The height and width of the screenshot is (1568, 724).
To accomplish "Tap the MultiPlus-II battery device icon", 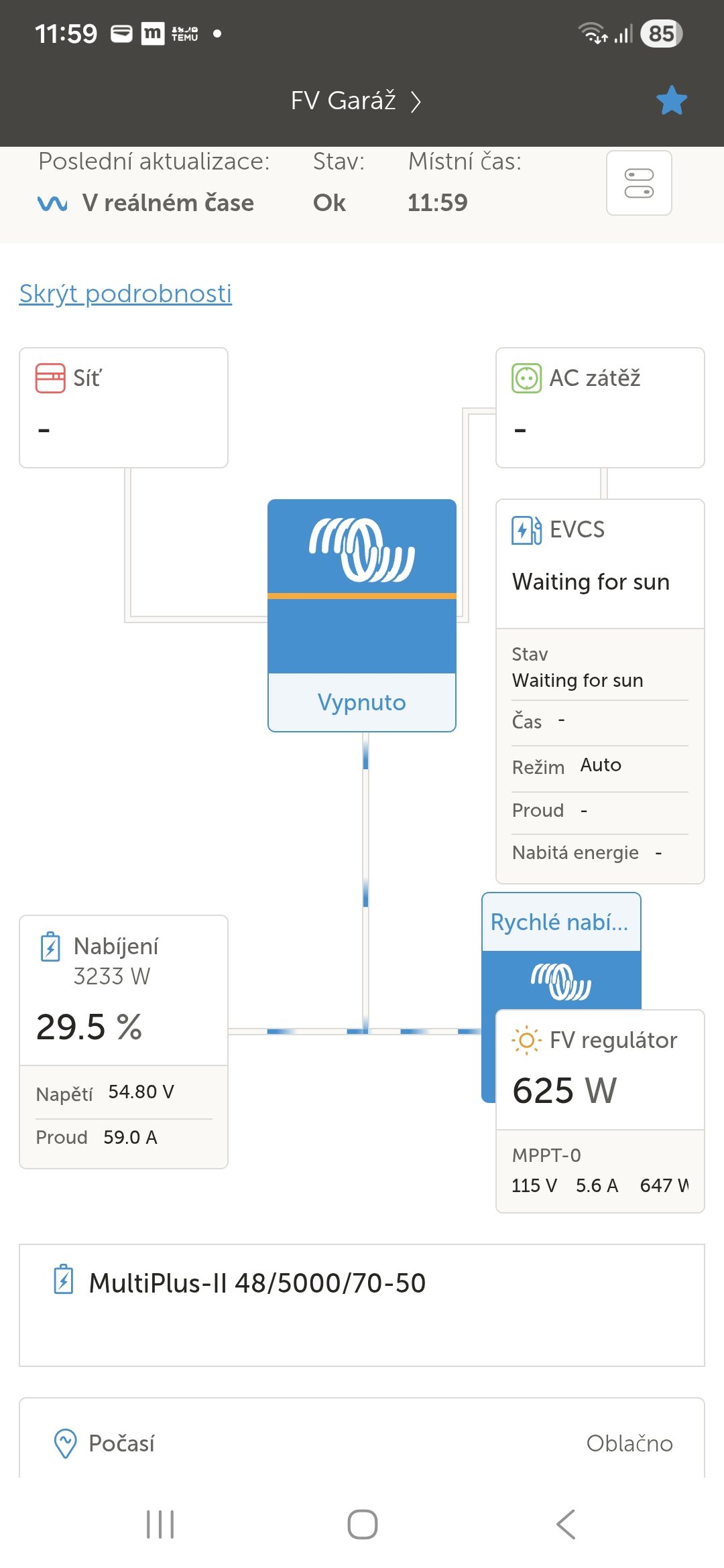I will [x=64, y=1279].
